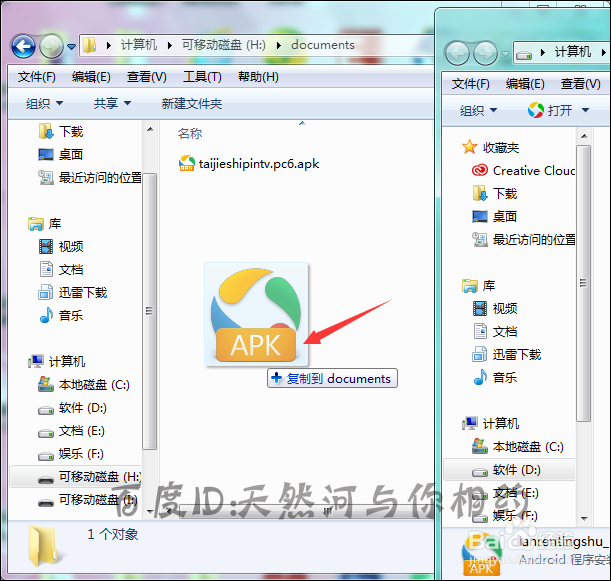The width and height of the screenshot is (611, 581).
Task: Open 查看(V) menu in documents window
Action: pos(147,77)
